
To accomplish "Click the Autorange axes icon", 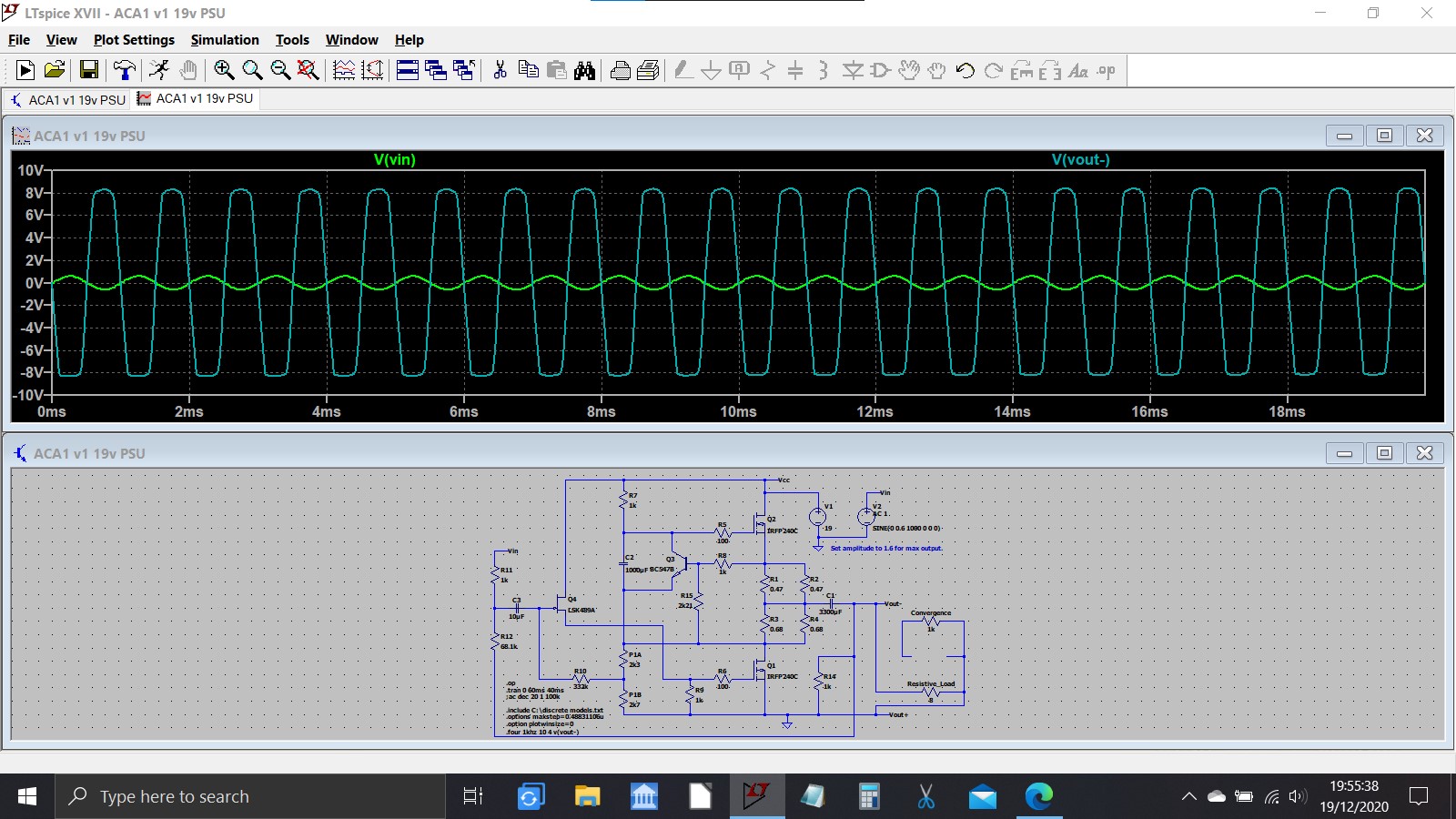I will tap(372, 70).
